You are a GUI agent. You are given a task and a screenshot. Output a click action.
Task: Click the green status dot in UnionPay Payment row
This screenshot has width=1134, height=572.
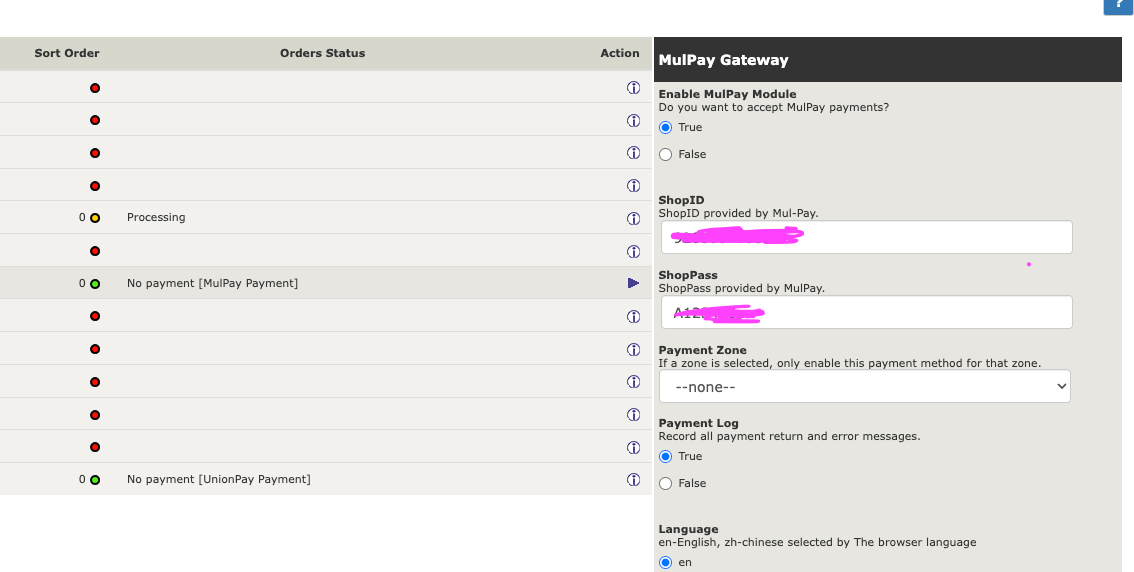coord(95,479)
